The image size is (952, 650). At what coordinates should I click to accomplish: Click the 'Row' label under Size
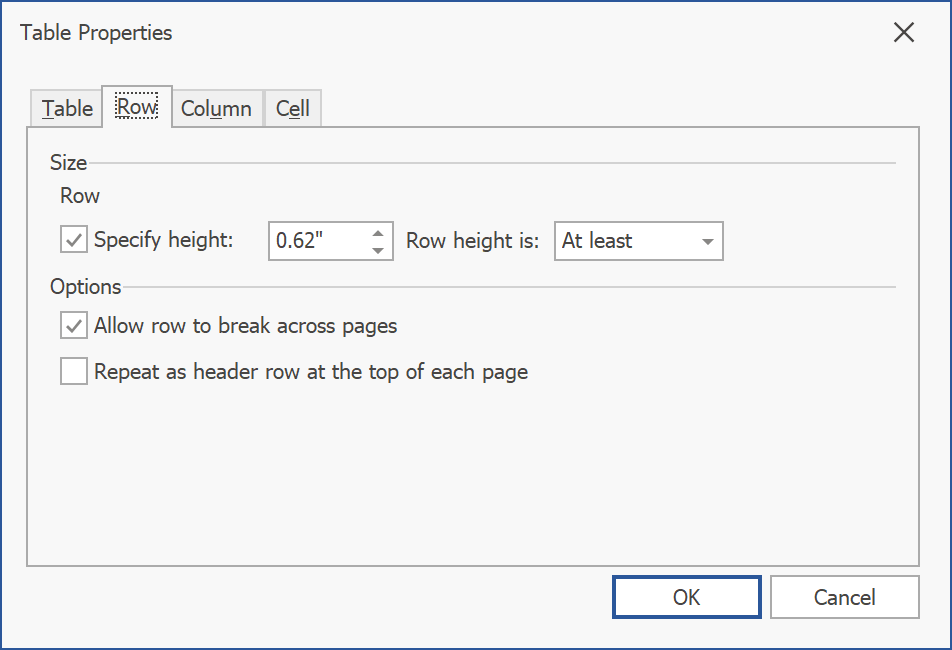(x=80, y=195)
